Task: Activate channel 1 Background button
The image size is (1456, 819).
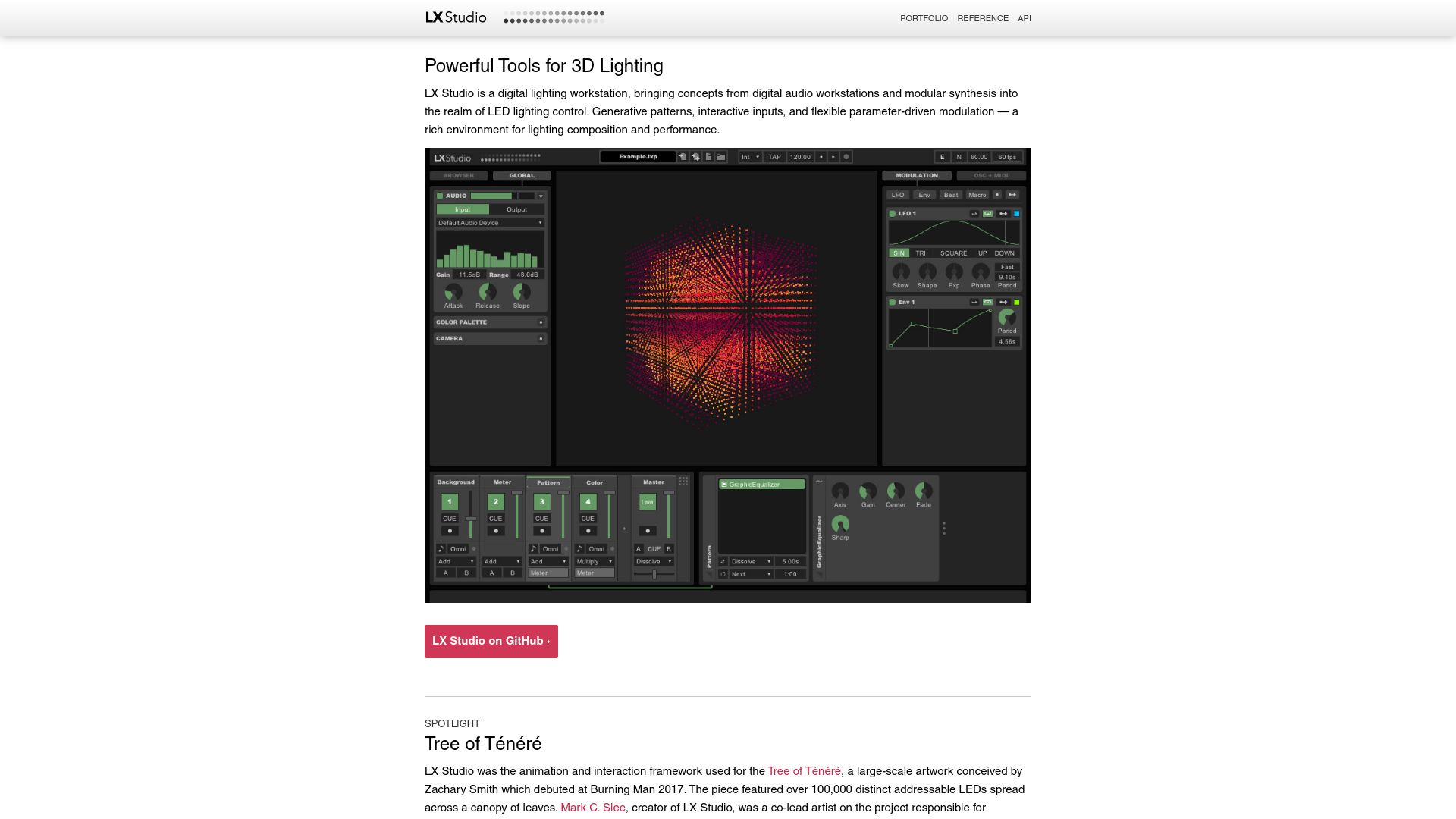Action: click(450, 502)
